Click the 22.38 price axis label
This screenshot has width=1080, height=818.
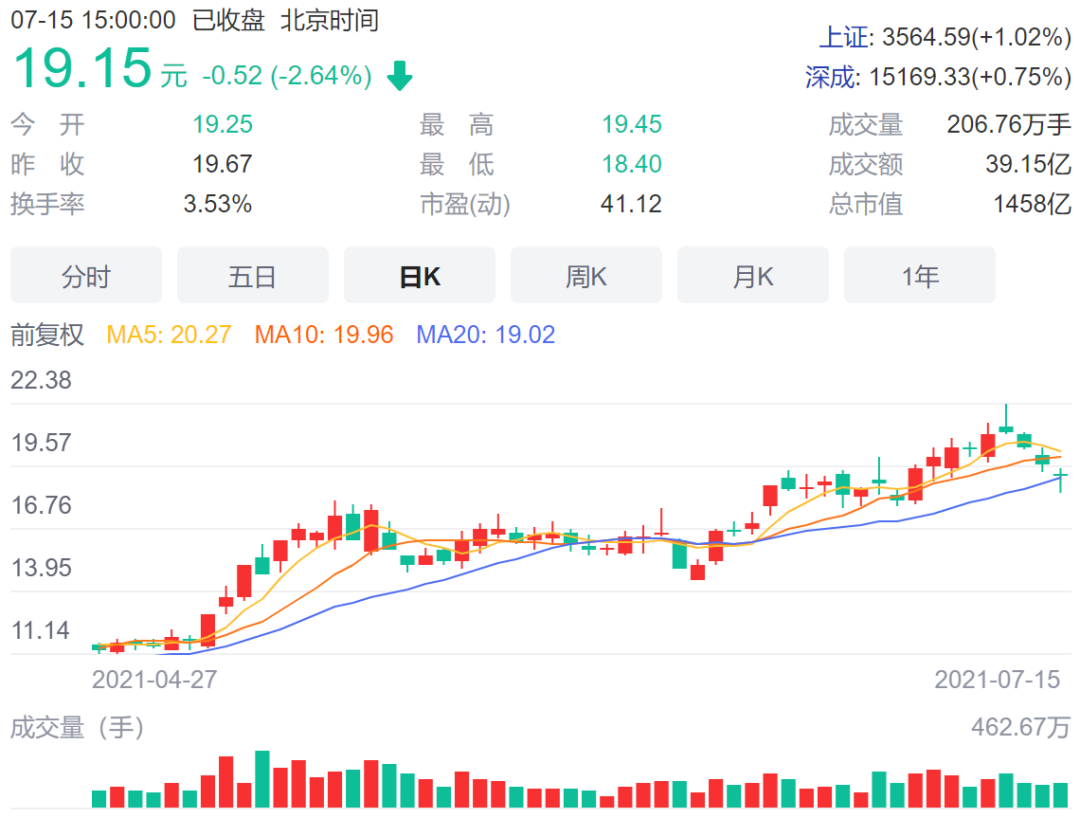tap(41, 380)
